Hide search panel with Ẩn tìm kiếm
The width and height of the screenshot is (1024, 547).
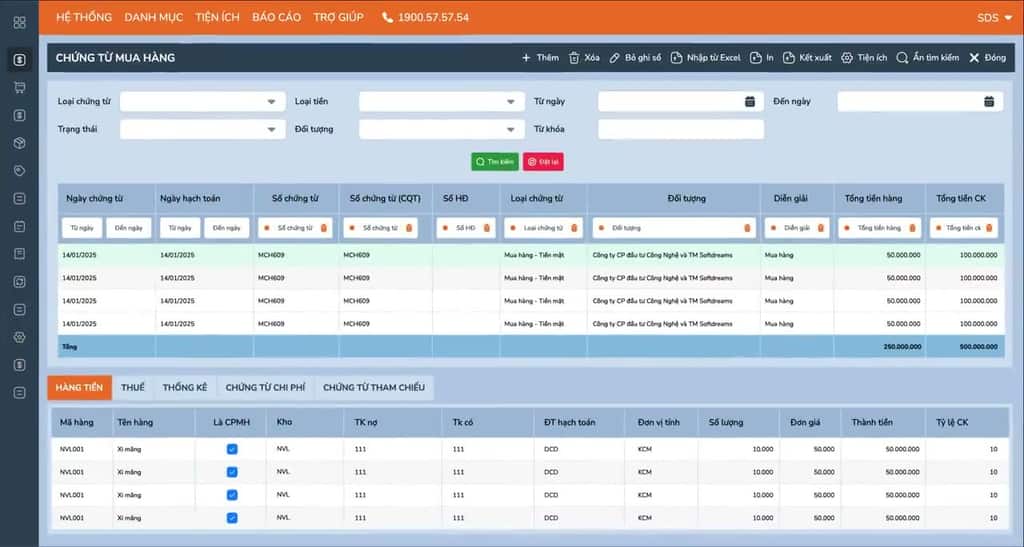928,57
